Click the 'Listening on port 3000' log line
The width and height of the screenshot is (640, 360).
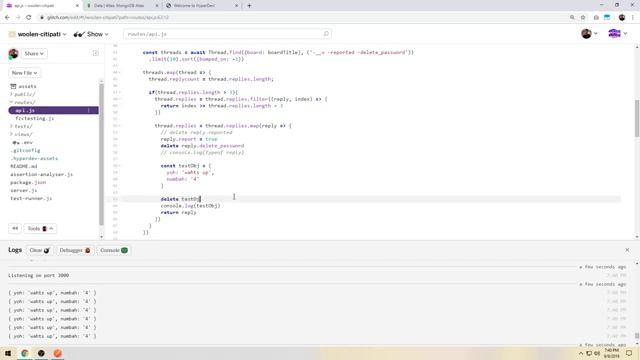point(38,276)
